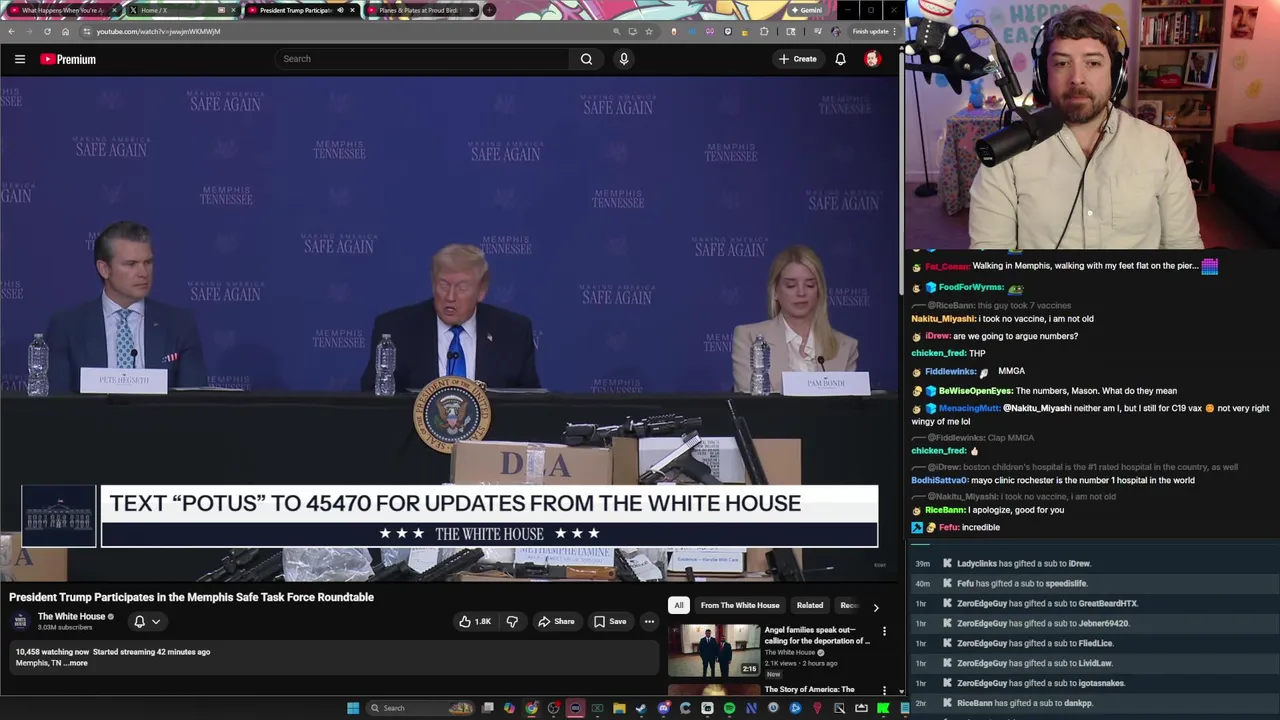
Task: Open Windows Start menu
Action: (353, 708)
